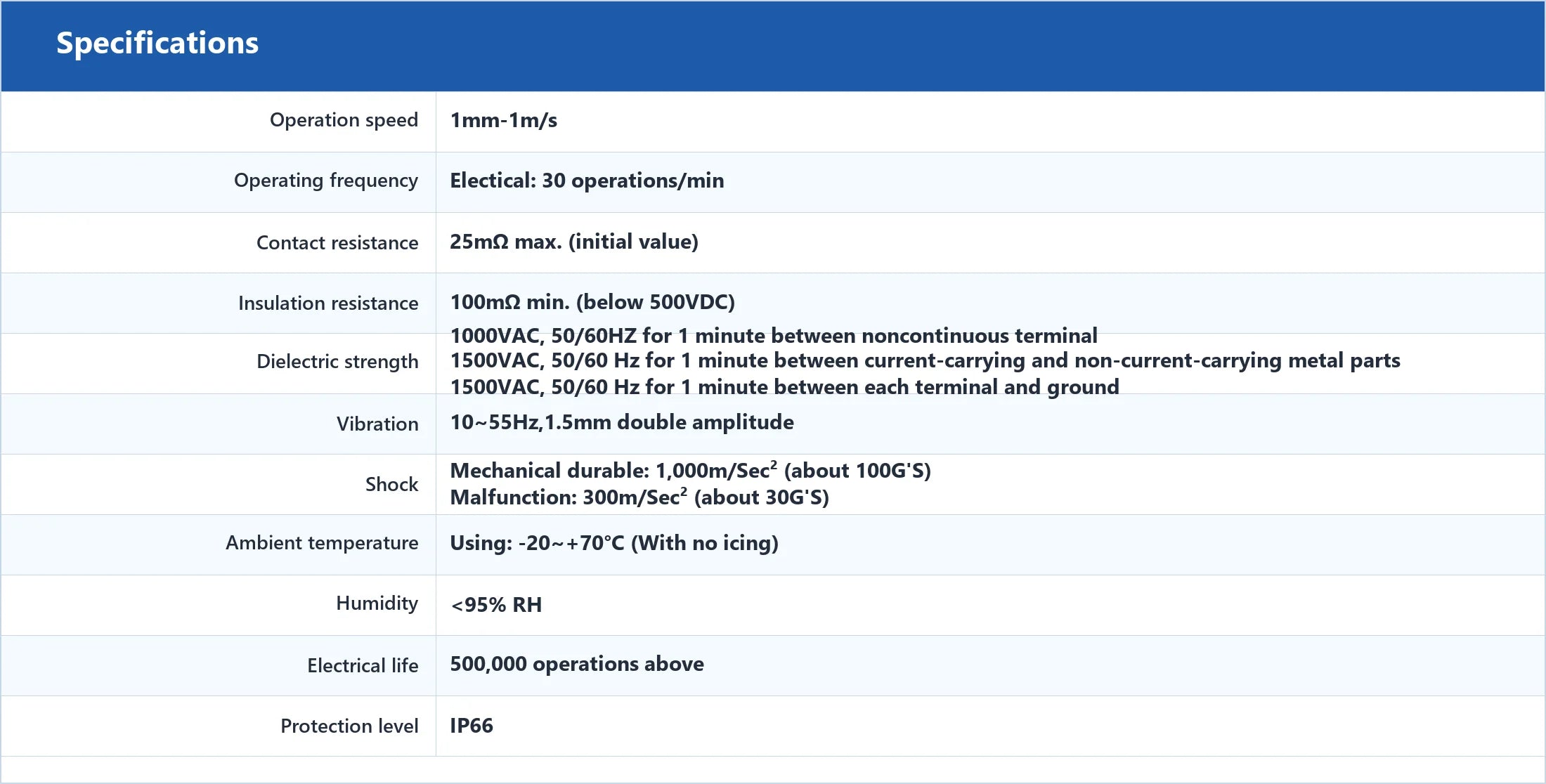Select the Contact resistance label

click(x=337, y=242)
